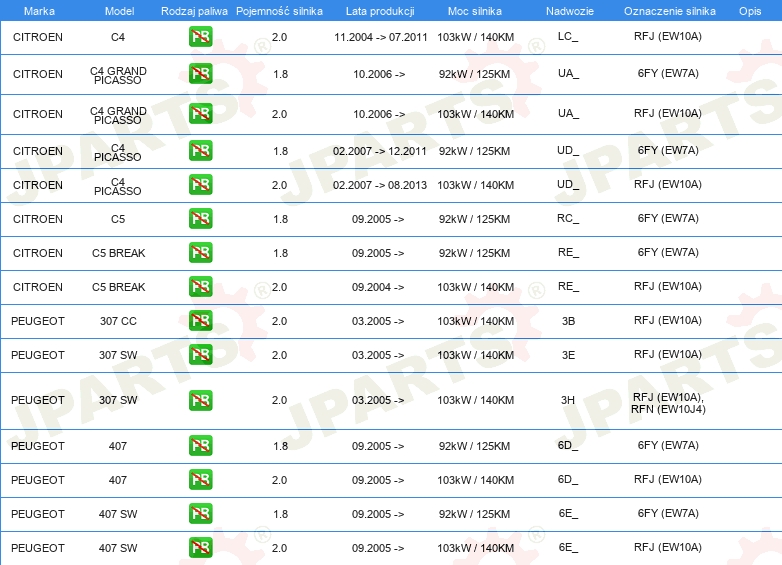The image size is (782, 565).
Task: Click body code 6E_ in the 2.0 row
Action: pyautogui.click(x=569, y=548)
